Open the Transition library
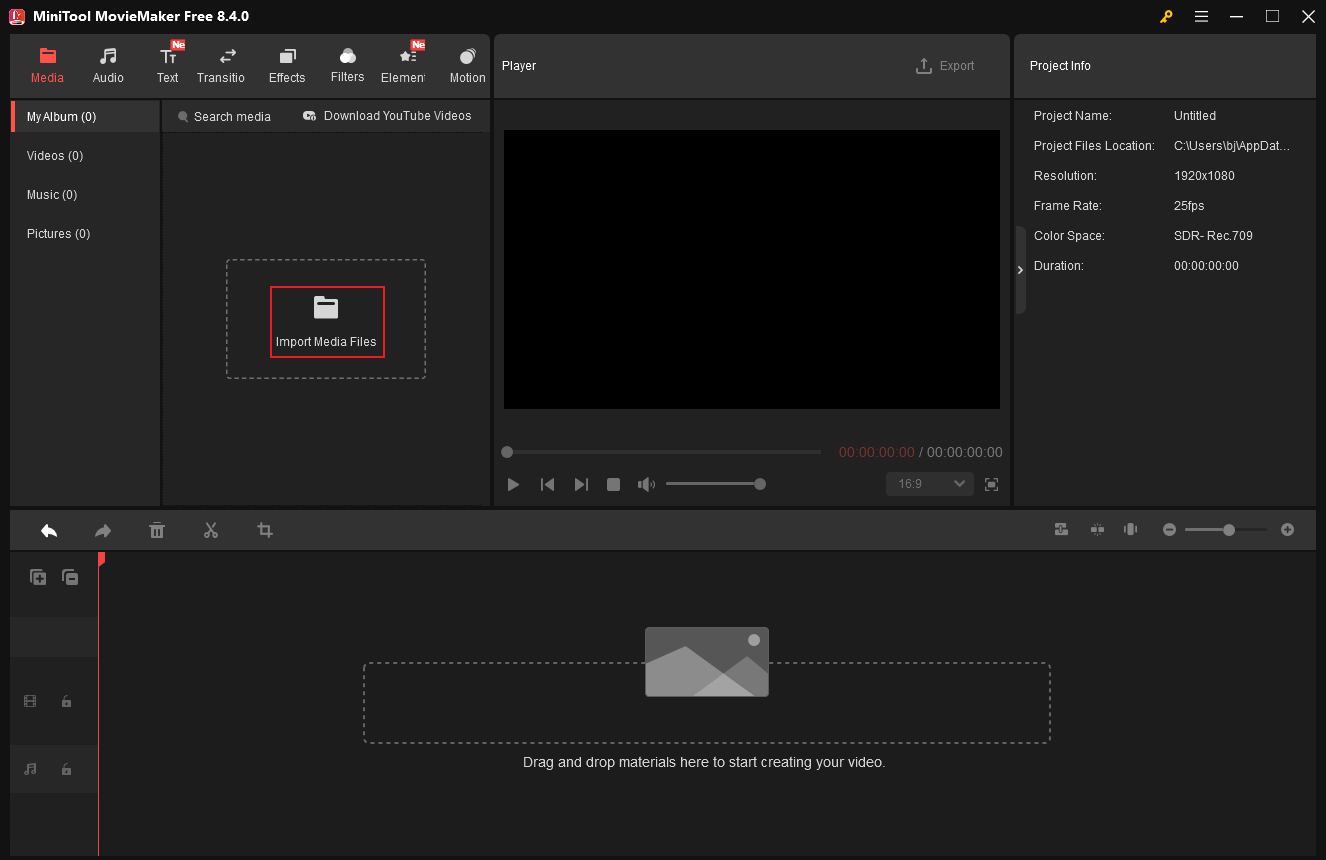 [221, 63]
